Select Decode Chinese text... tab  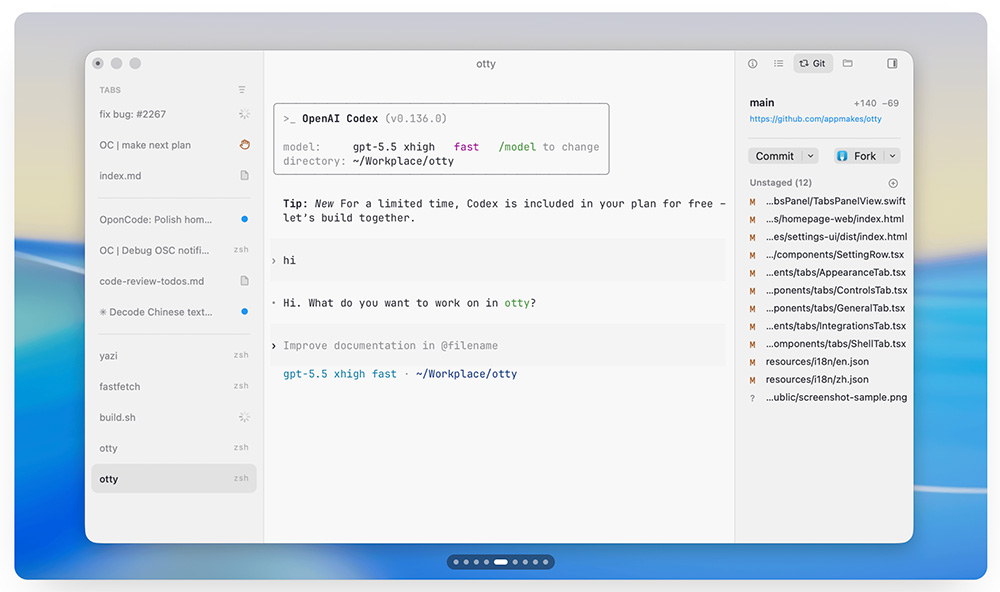point(173,312)
